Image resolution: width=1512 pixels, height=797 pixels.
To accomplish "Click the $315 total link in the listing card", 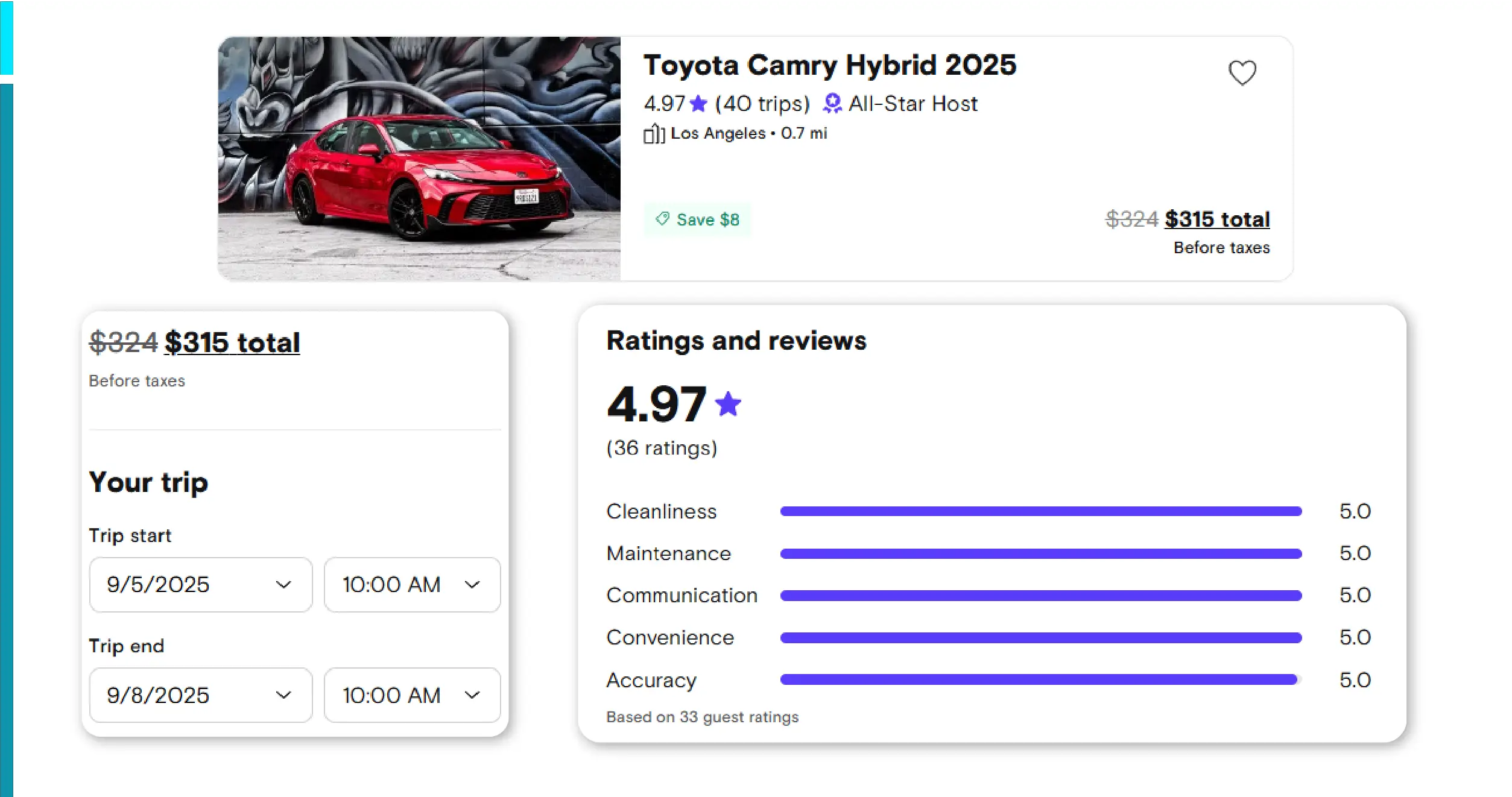I will tap(1216, 219).
